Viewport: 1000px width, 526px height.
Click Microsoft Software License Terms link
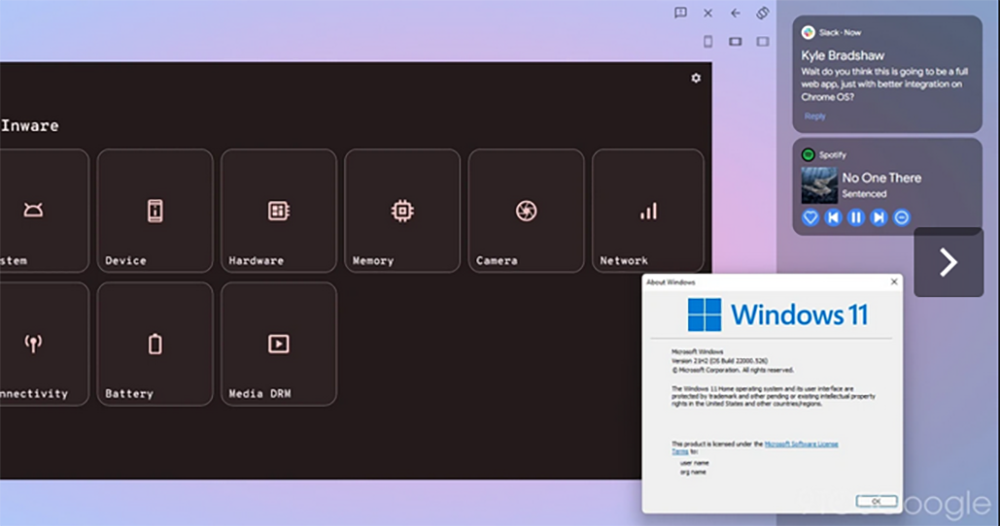click(801, 443)
